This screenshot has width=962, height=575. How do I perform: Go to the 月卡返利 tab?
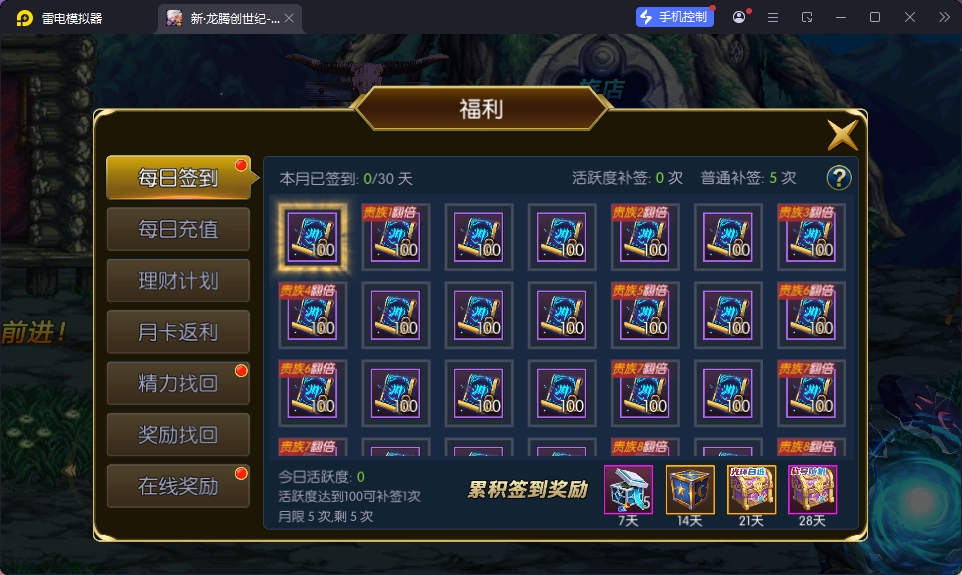click(x=179, y=332)
